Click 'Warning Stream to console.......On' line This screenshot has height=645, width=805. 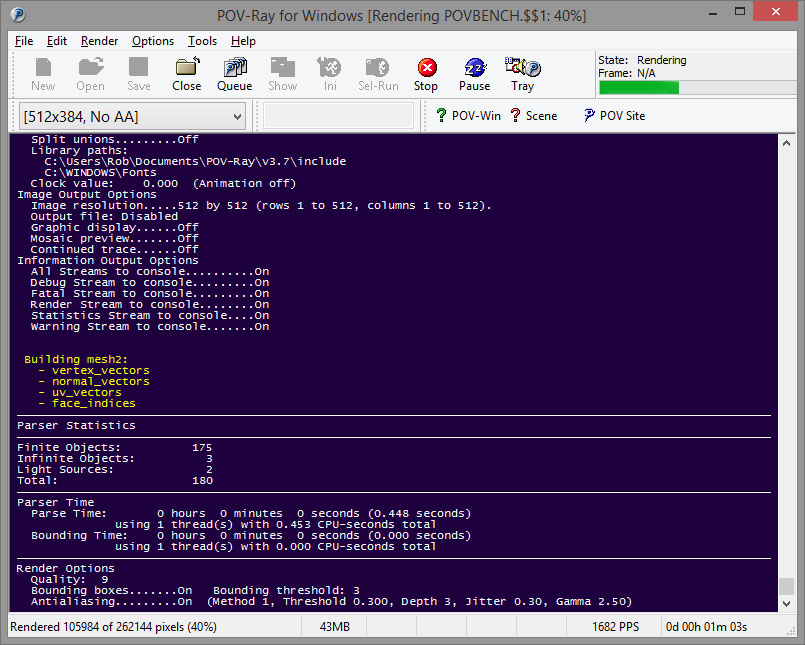click(150, 327)
